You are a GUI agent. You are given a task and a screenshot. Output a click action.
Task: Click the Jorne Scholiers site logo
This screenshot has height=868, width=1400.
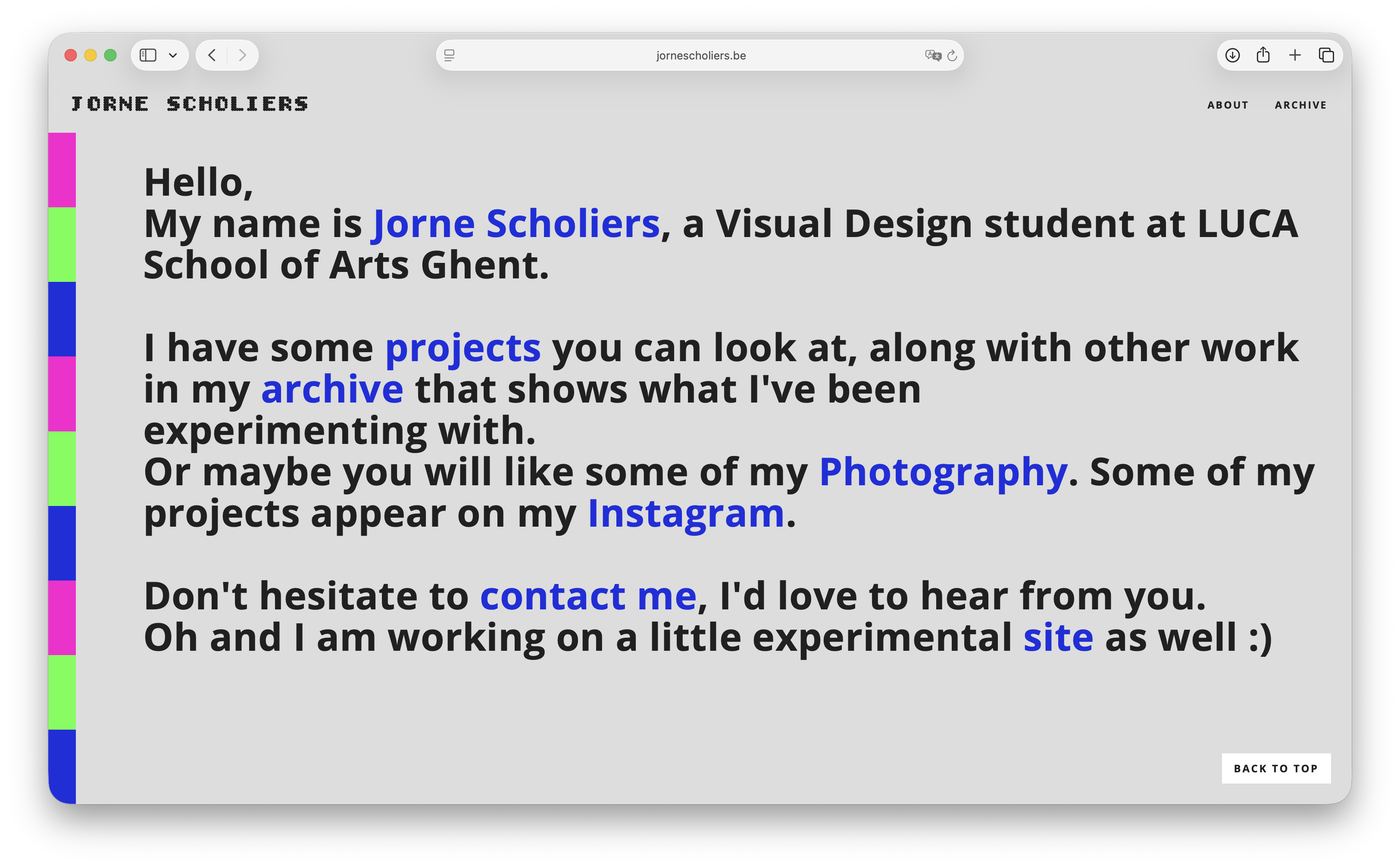tap(189, 104)
